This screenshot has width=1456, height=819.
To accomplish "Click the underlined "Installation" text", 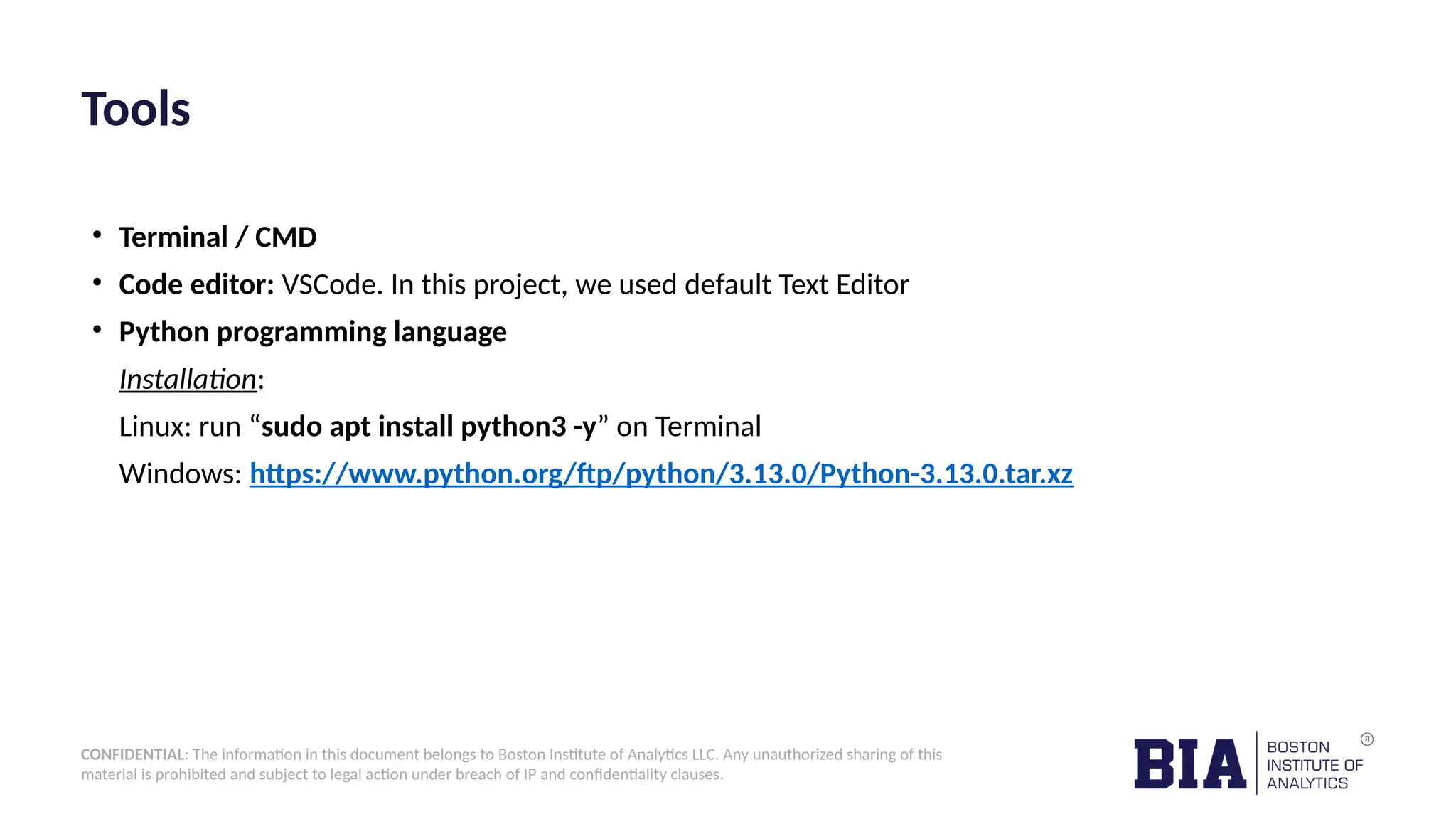I will point(187,380).
